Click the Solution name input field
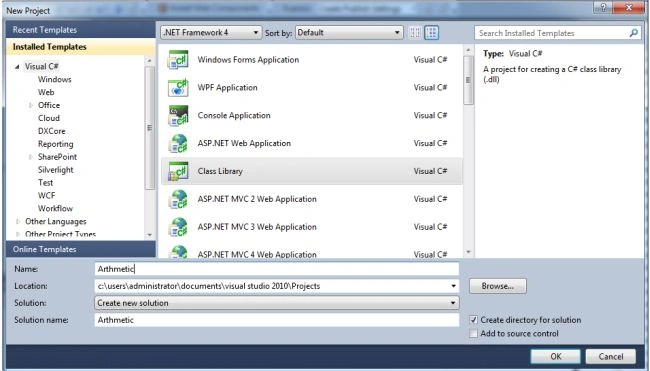 277,320
